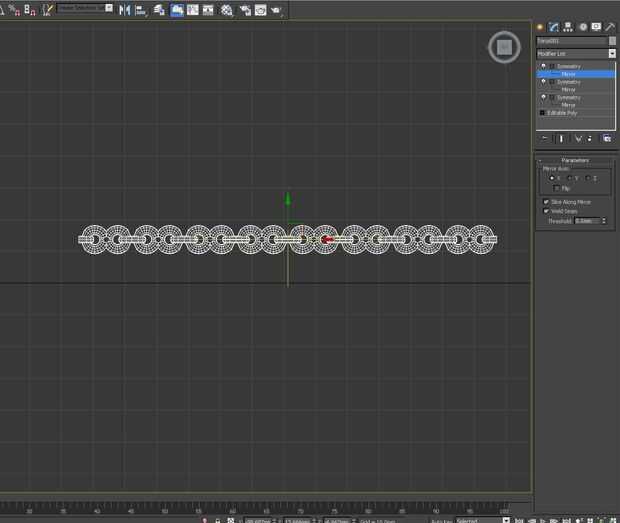Switch to the Hierarchy panel tab
The width and height of the screenshot is (620, 523).
[x=568, y=27]
